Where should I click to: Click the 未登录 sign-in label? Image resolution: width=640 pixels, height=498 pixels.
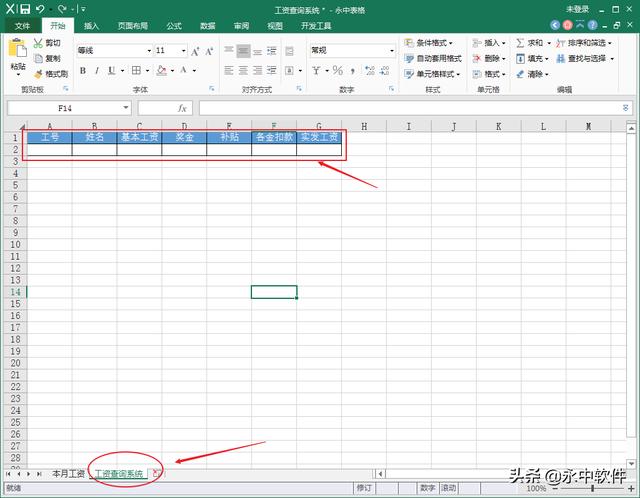[577, 9]
